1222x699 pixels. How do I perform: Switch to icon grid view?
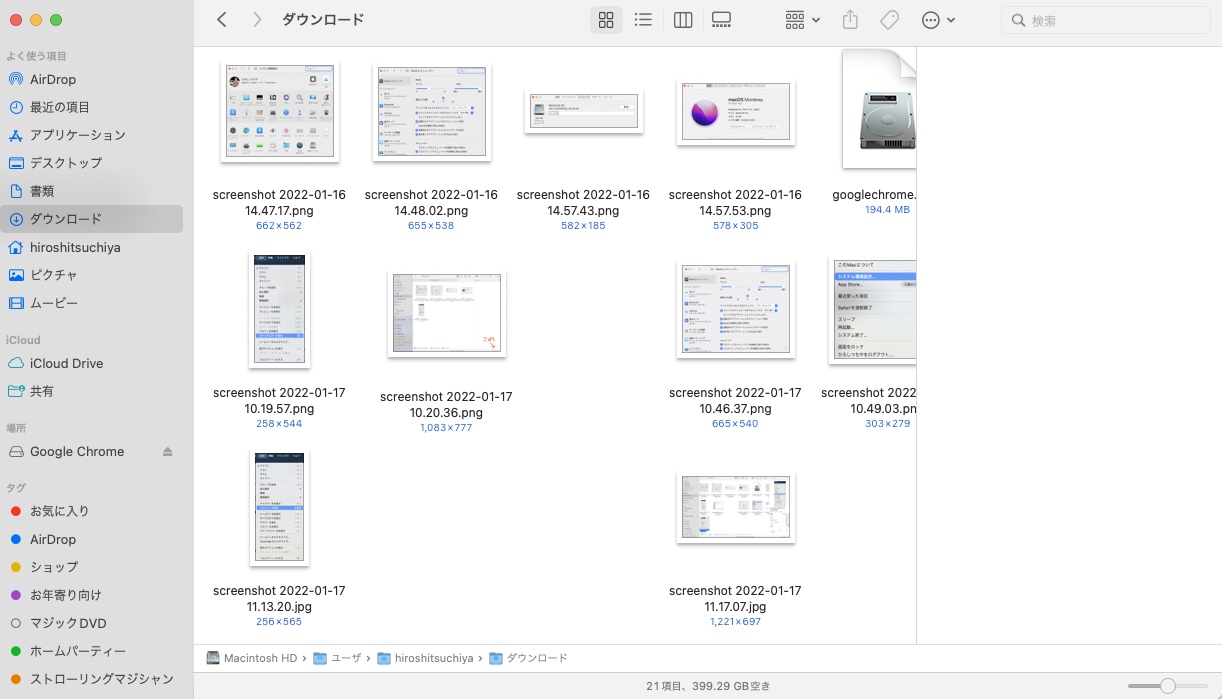pos(605,20)
